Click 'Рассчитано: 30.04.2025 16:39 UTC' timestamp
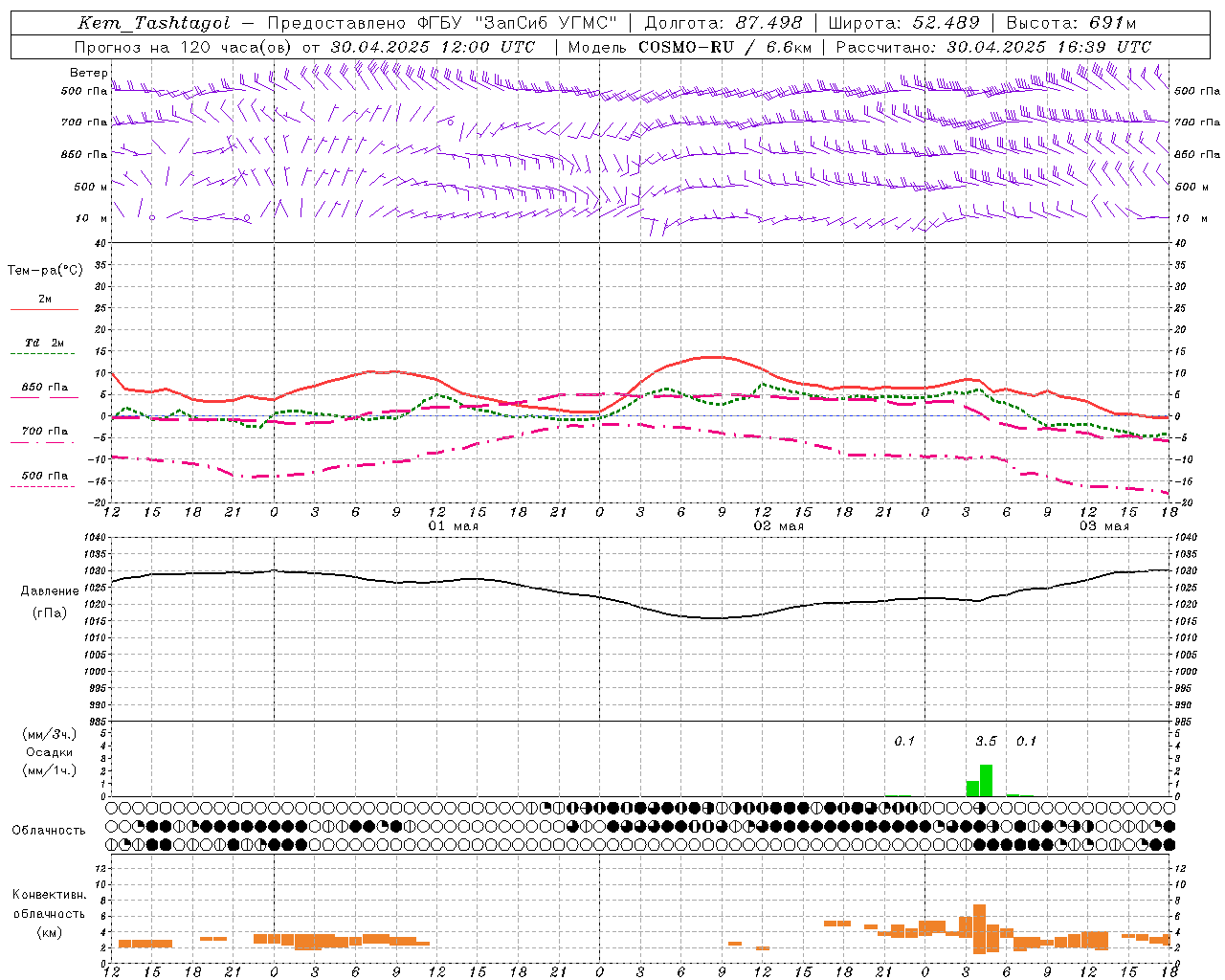Image resolution: width=1225 pixels, height=980 pixels. pos(993,47)
